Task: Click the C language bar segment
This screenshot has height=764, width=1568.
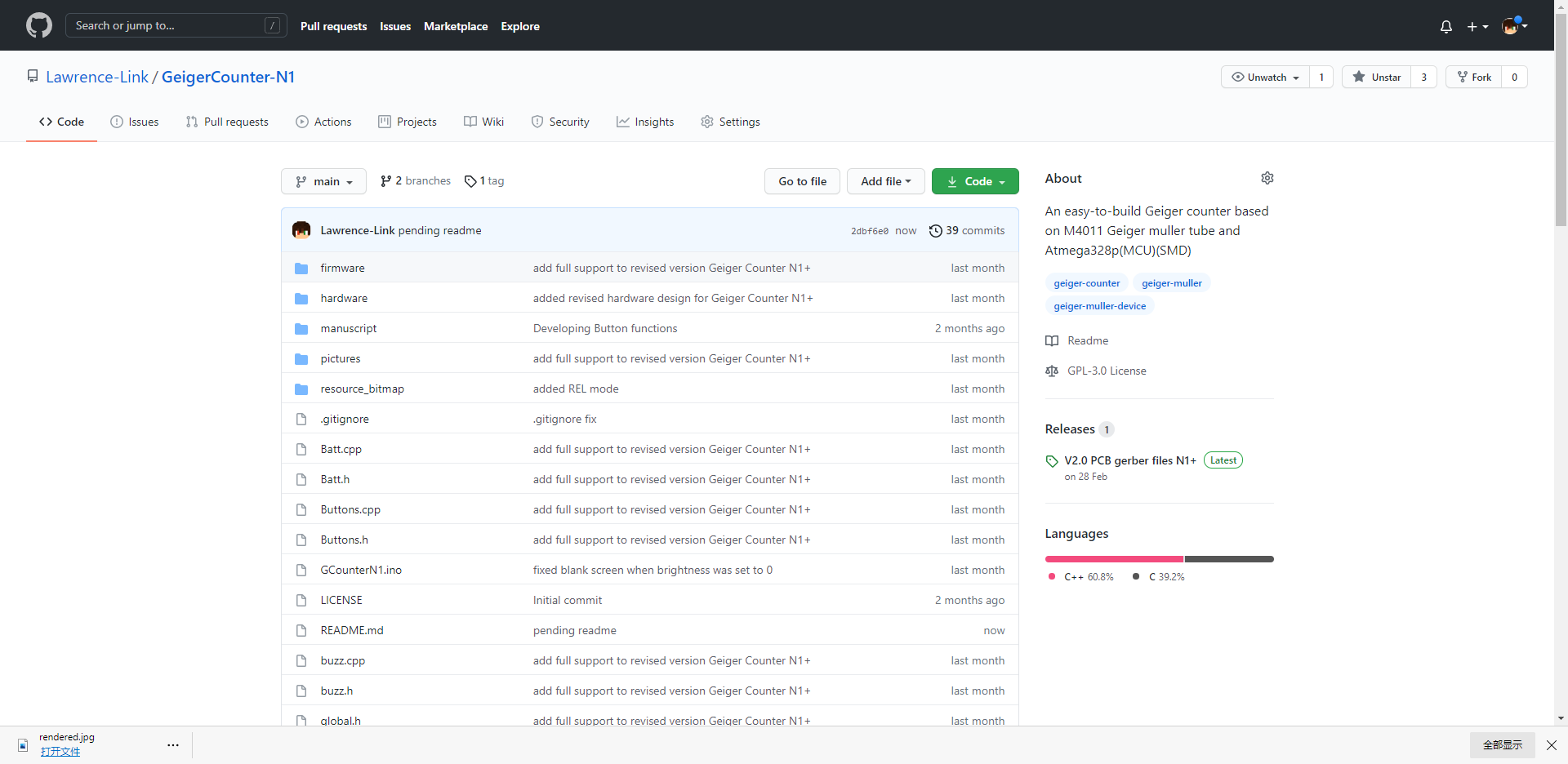Action: point(1229,559)
